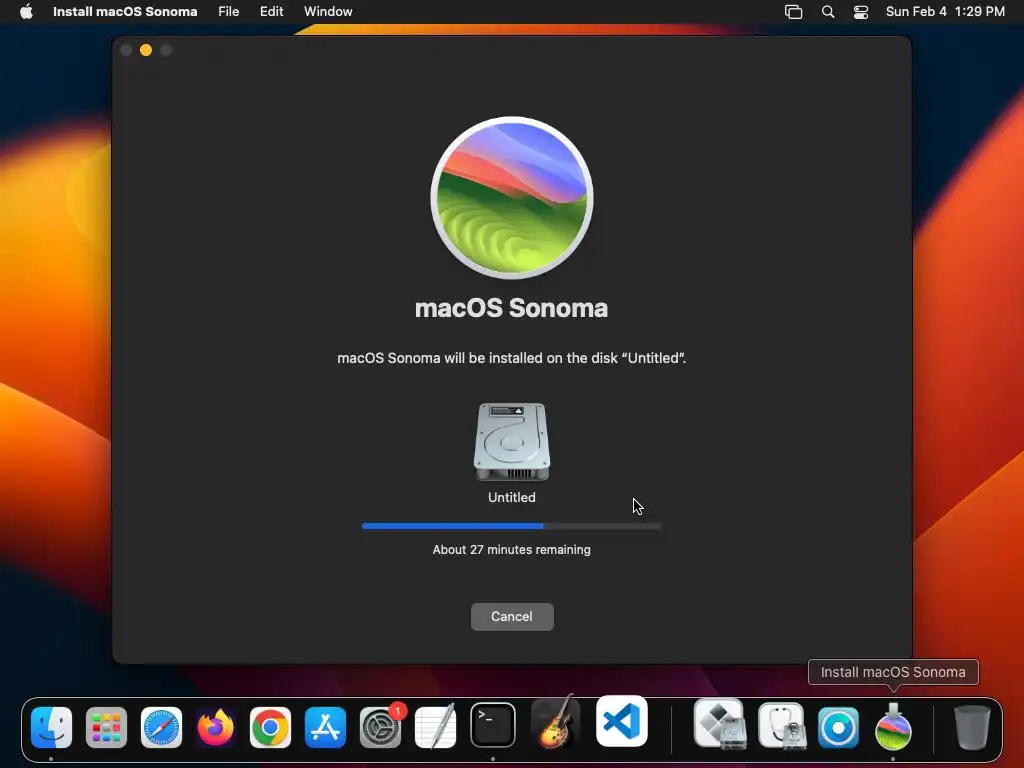
Task: Open Spotlight search in menu bar
Action: point(828,12)
